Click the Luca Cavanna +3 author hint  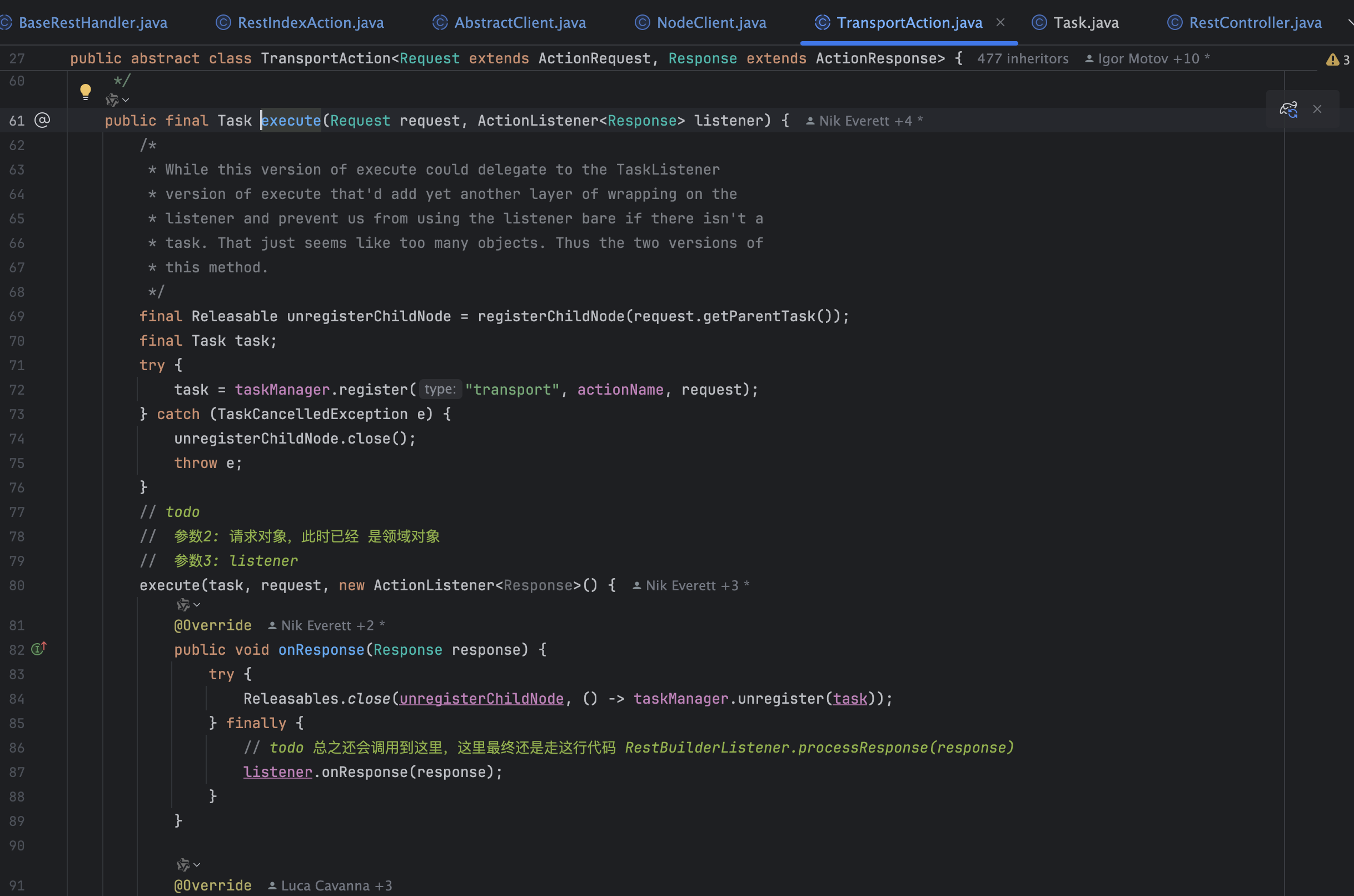tap(330, 885)
